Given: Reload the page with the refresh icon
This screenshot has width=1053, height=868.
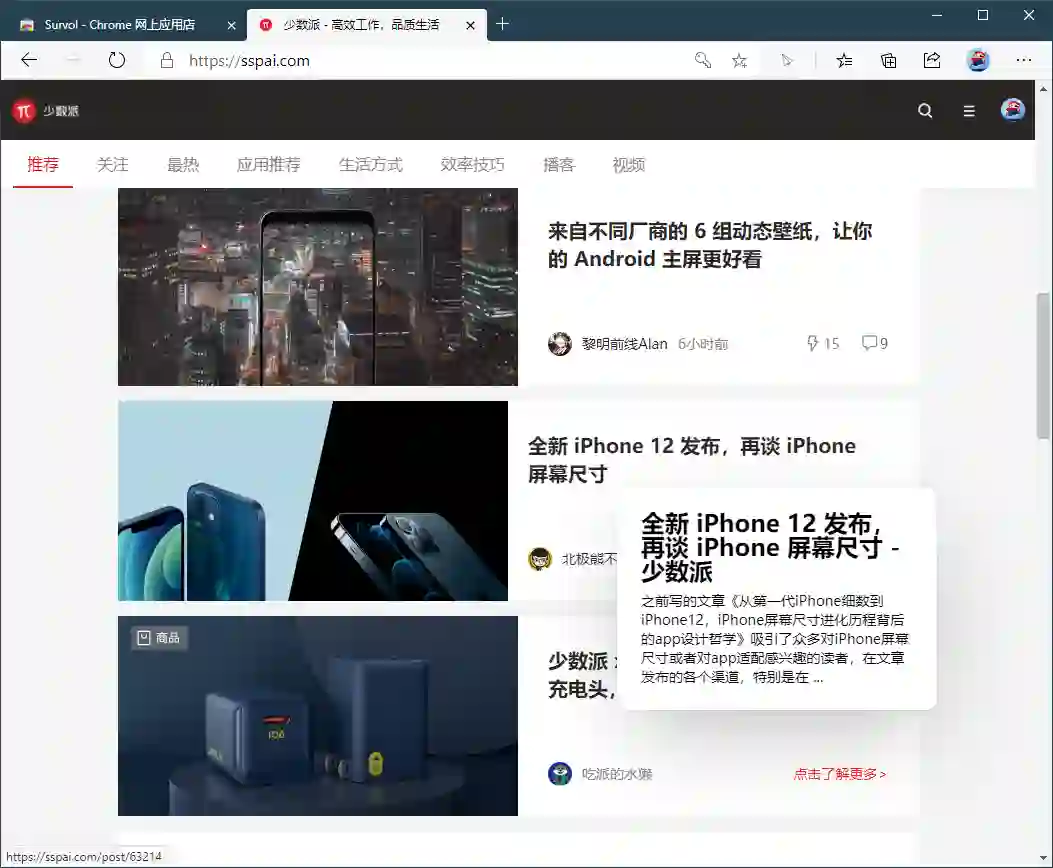Looking at the screenshot, I should tap(117, 60).
